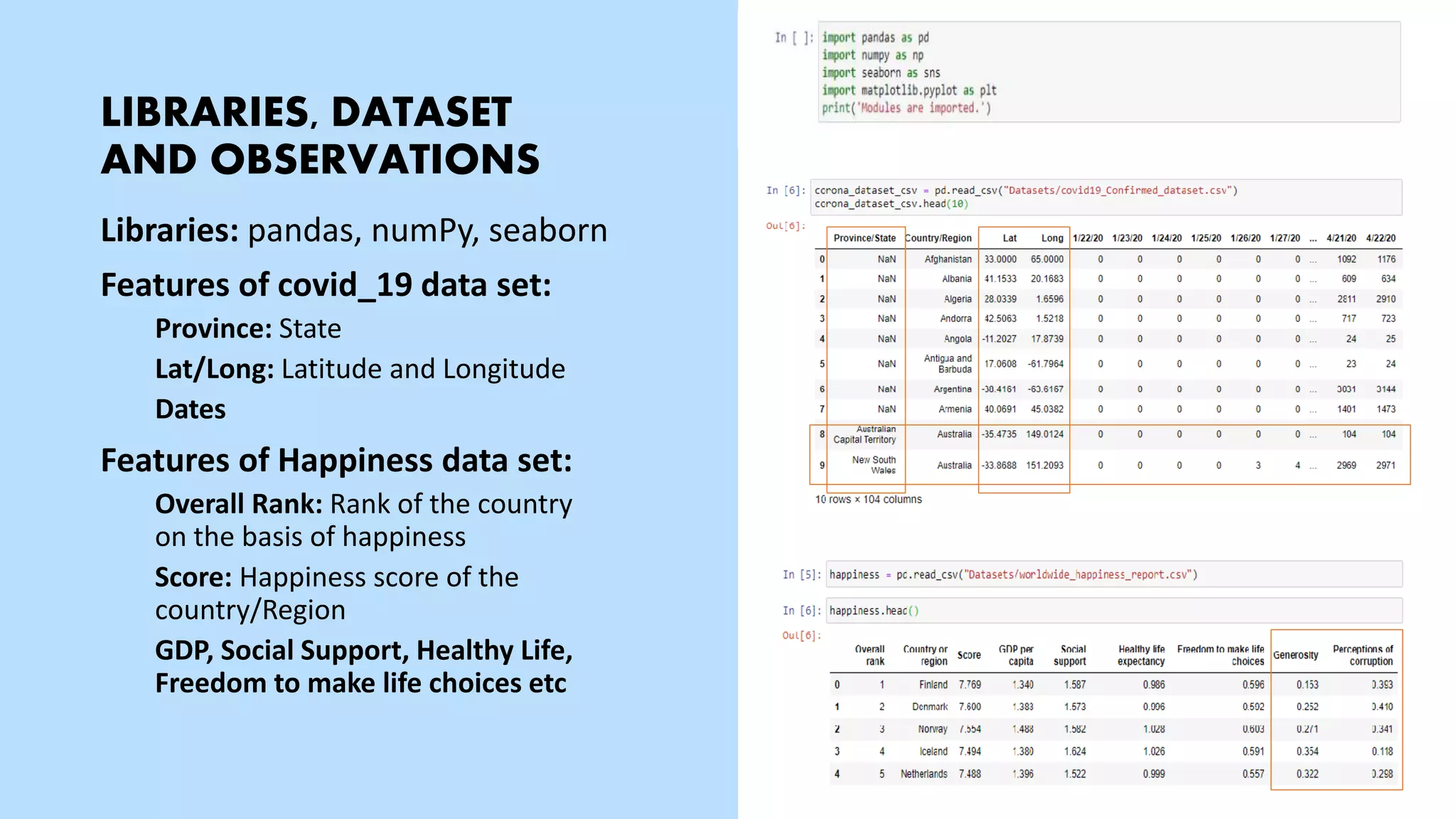Select the 'Country/Region' column header
This screenshot has height=819, width=1456.
[x=938, y=238]
